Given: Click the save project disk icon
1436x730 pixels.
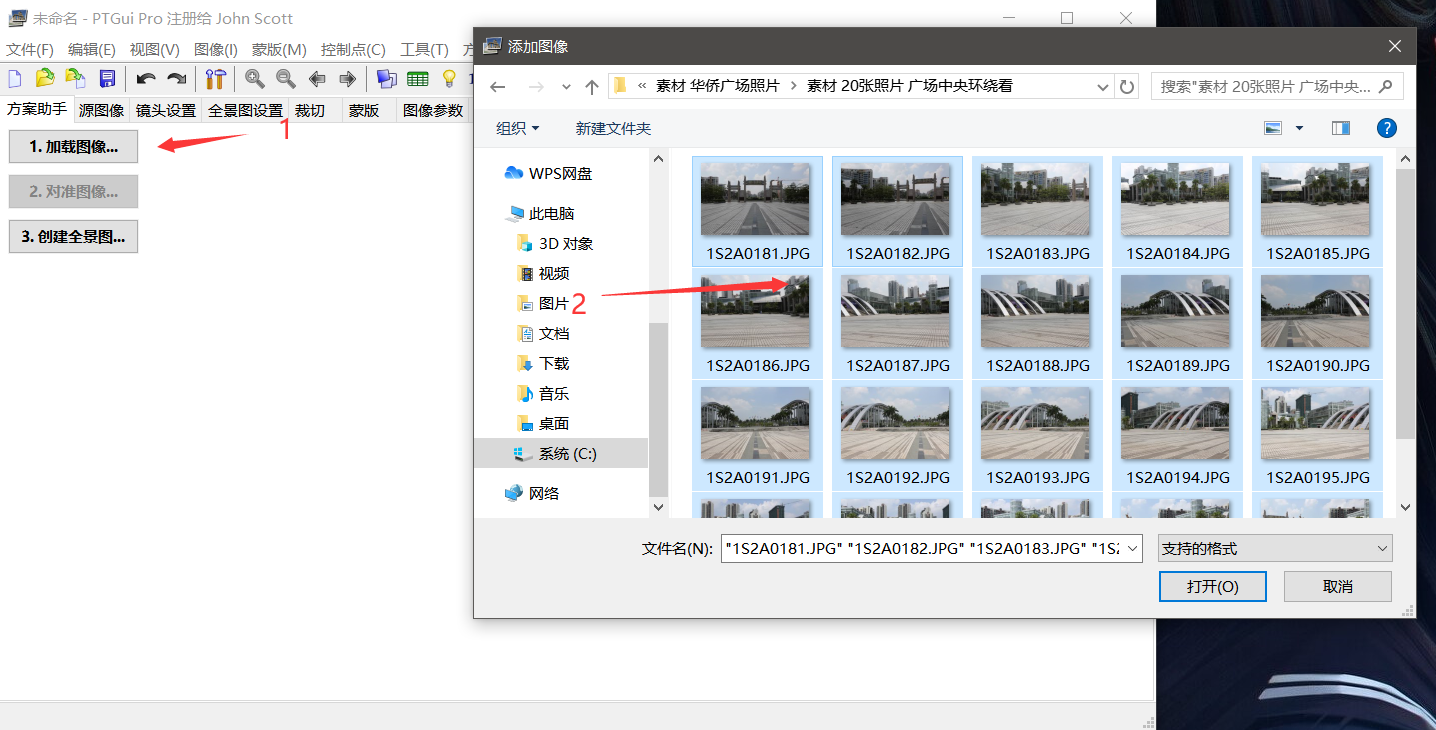Looking at the screenshot, I should pyautogui.click(x=108, y=78).
